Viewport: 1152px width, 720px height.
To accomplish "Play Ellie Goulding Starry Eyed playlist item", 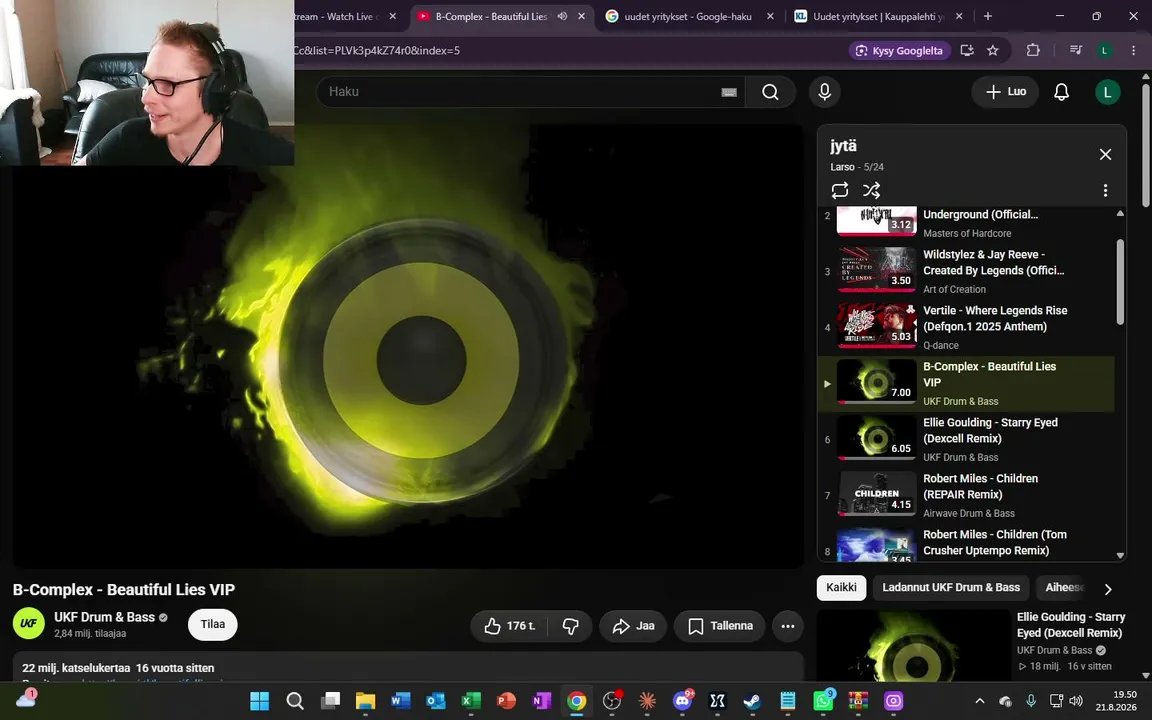I will pos(967,439).
